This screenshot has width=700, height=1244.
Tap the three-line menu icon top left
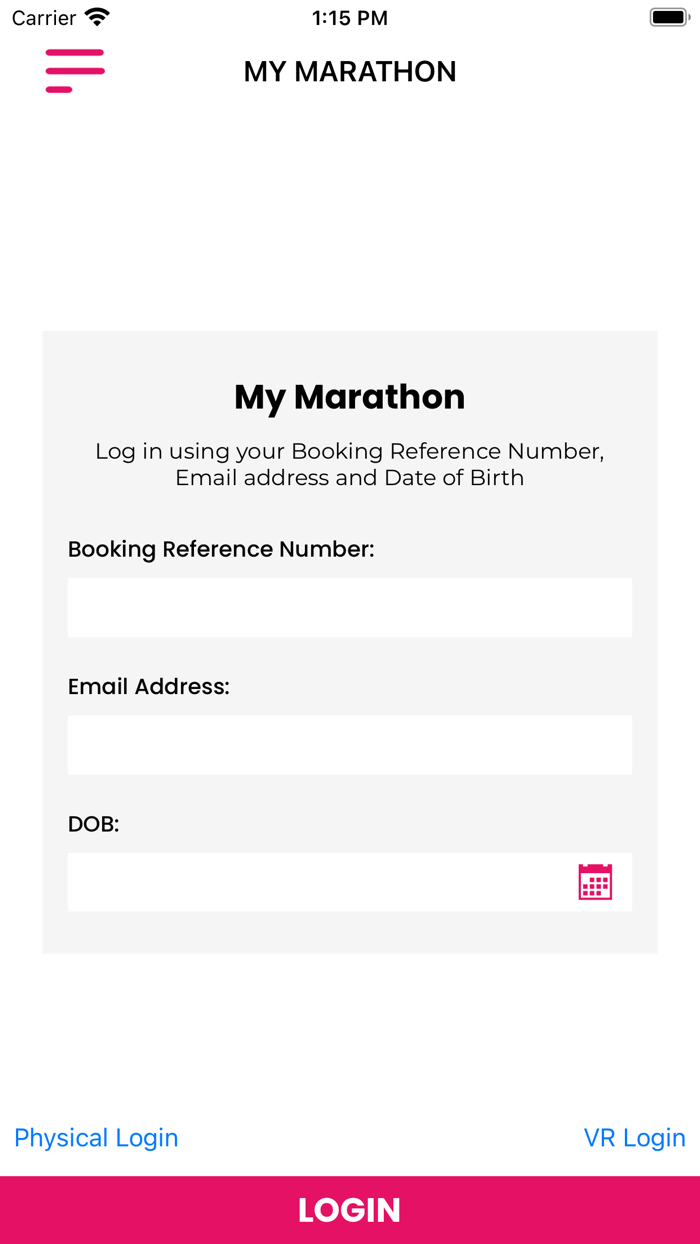coord(75,71)
